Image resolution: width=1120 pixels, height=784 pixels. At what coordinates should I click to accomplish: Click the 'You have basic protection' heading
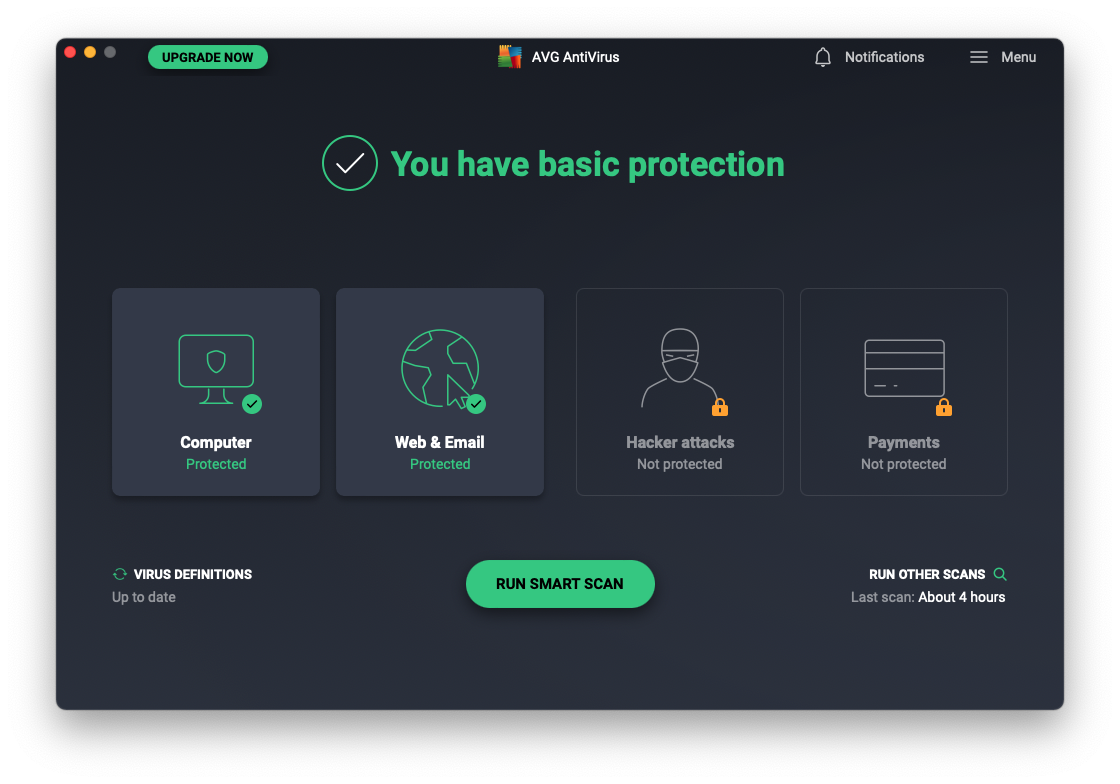point(587,164)
